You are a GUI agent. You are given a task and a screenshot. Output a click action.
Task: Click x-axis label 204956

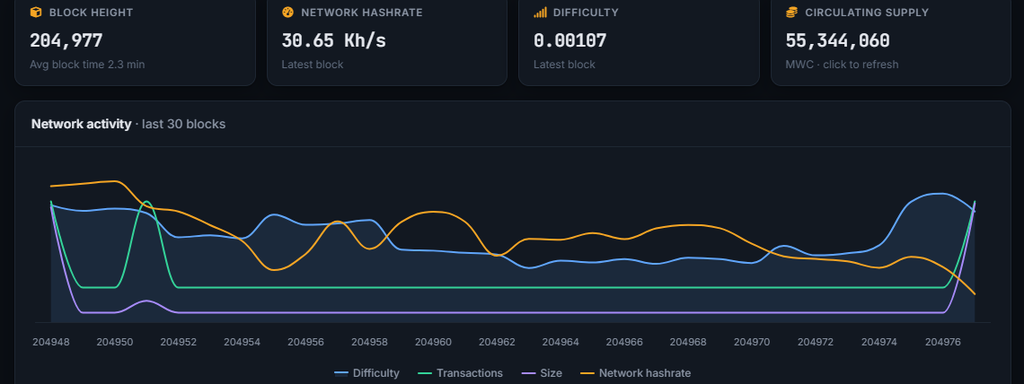click(x=306, y=342)
